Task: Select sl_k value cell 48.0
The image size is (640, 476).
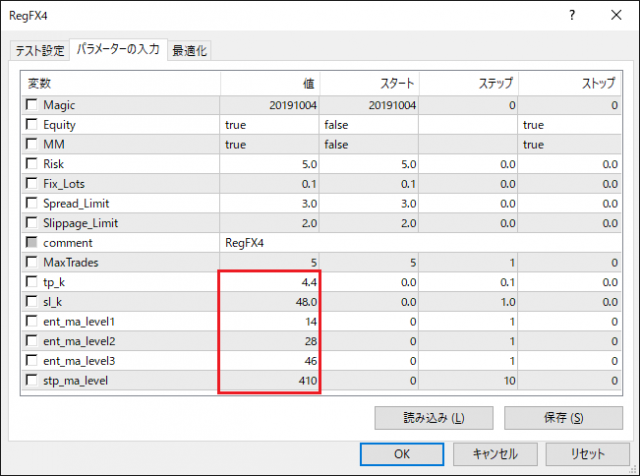Action: coord(269,302)
